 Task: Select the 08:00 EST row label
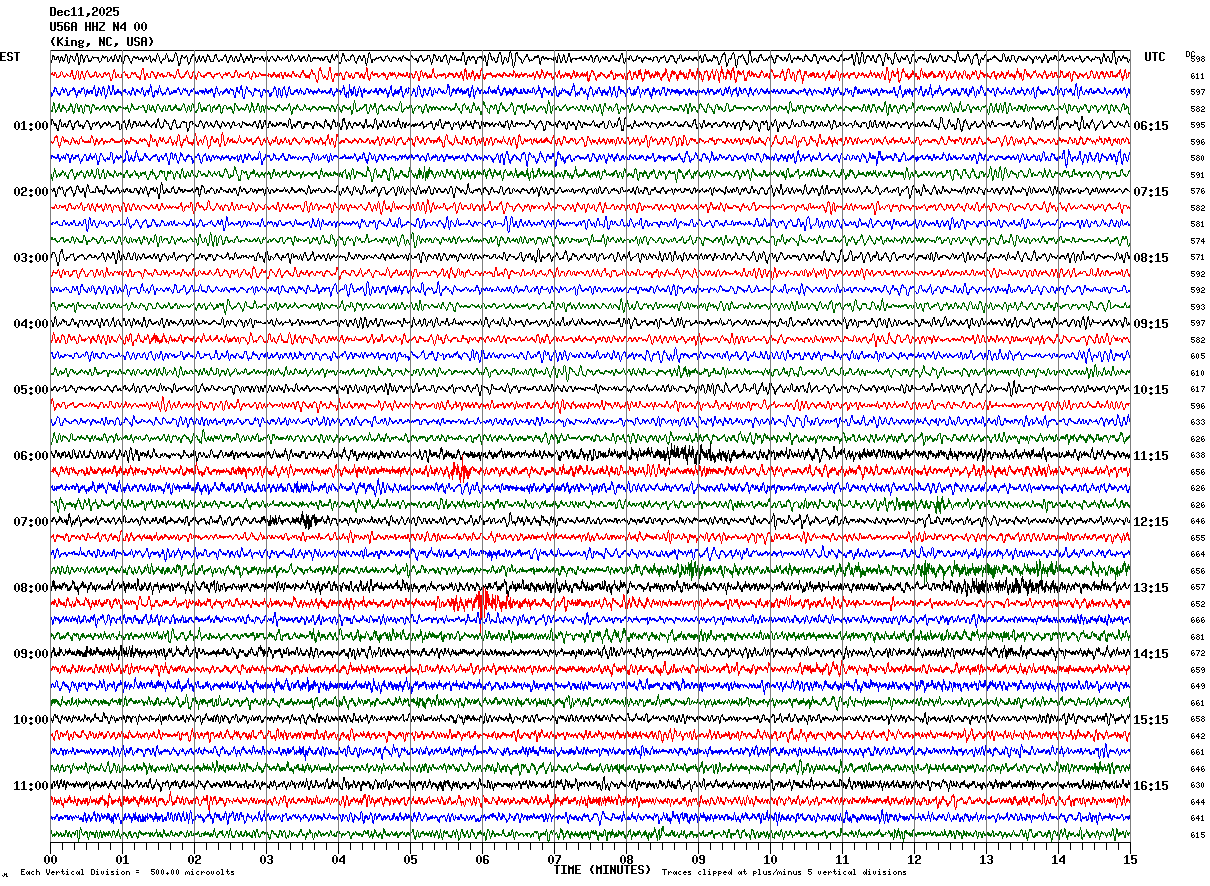click(x=30, y=588)
